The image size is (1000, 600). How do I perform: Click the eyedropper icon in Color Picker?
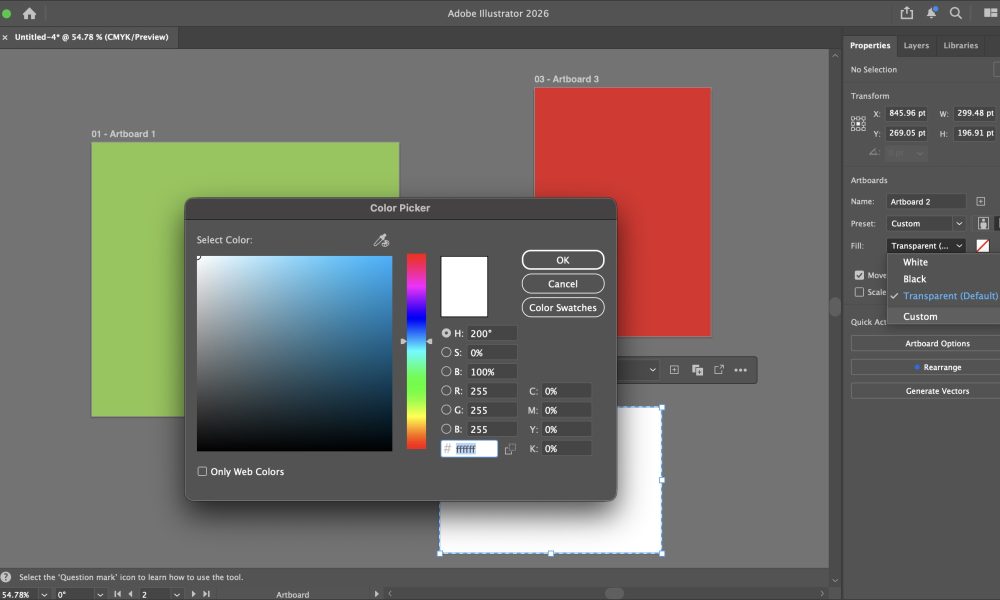pos(380,240)
